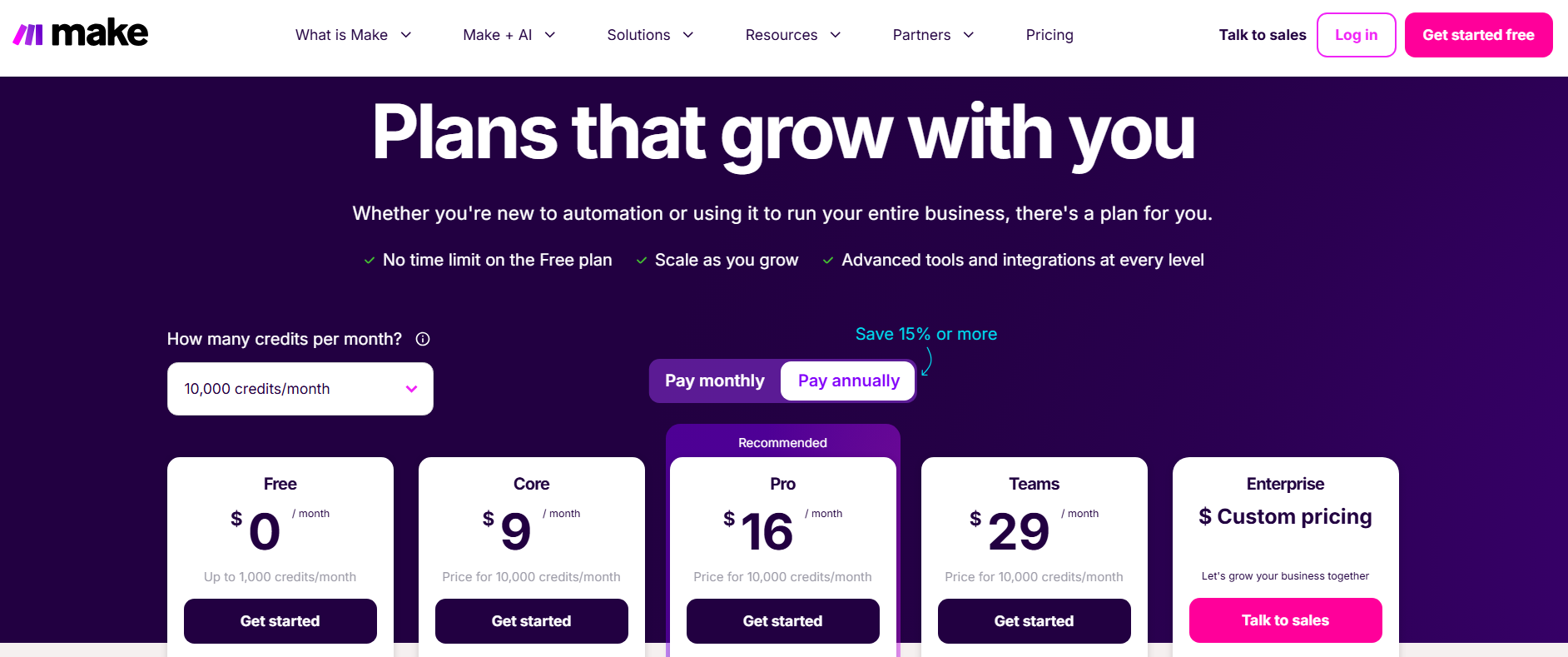Get started with the Pro plan

click(783, 621)
